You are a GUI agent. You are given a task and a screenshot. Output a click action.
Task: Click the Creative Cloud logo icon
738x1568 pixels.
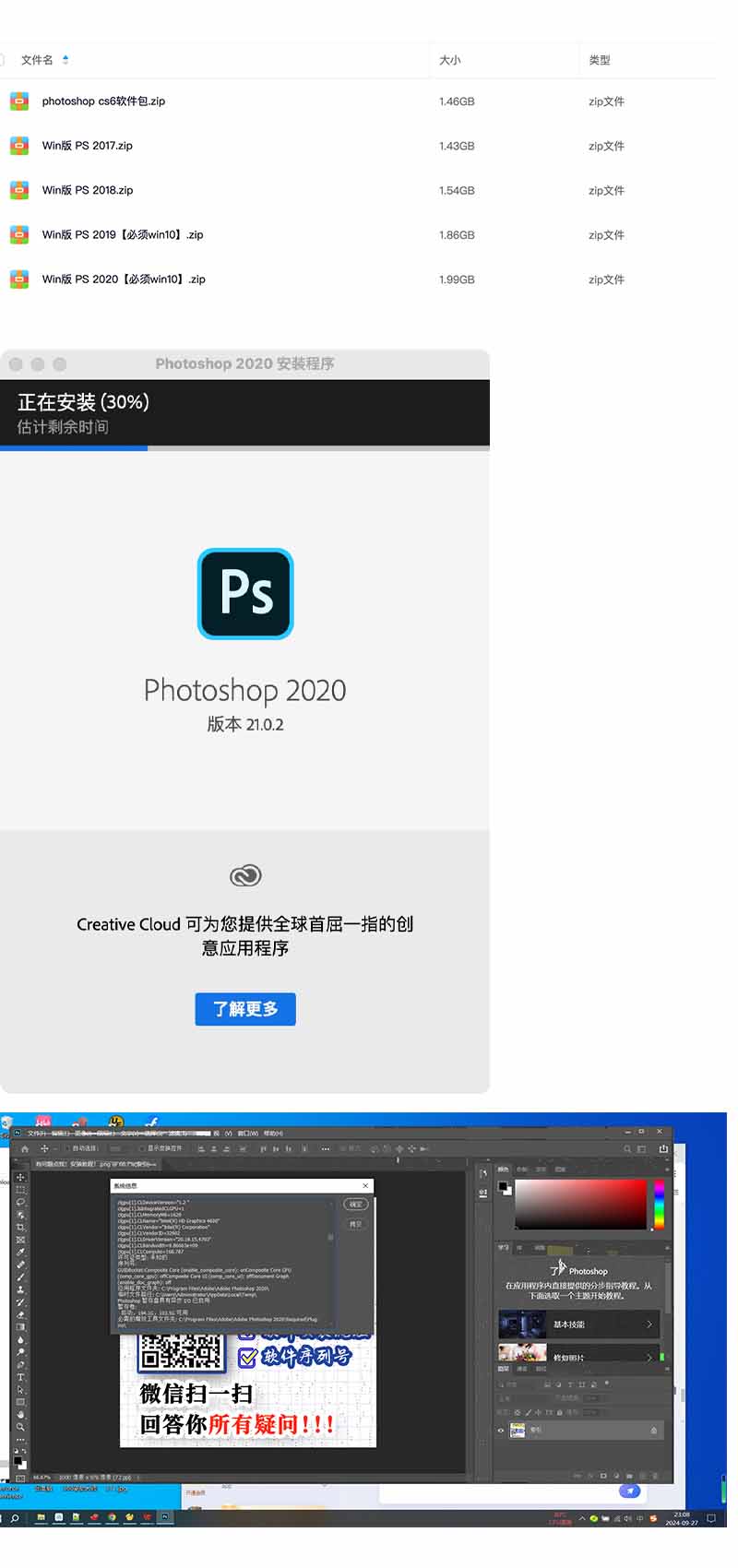[245, 875]
